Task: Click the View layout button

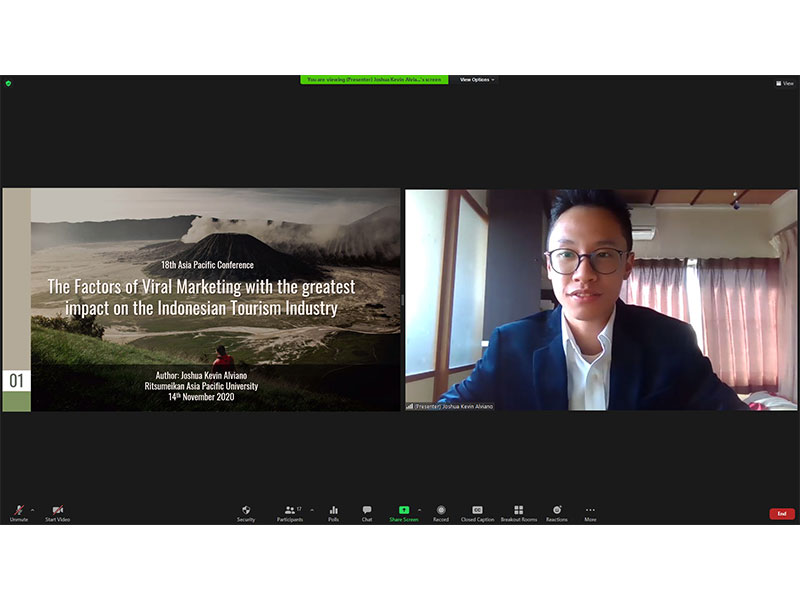Action: click(x=785, y=83)
